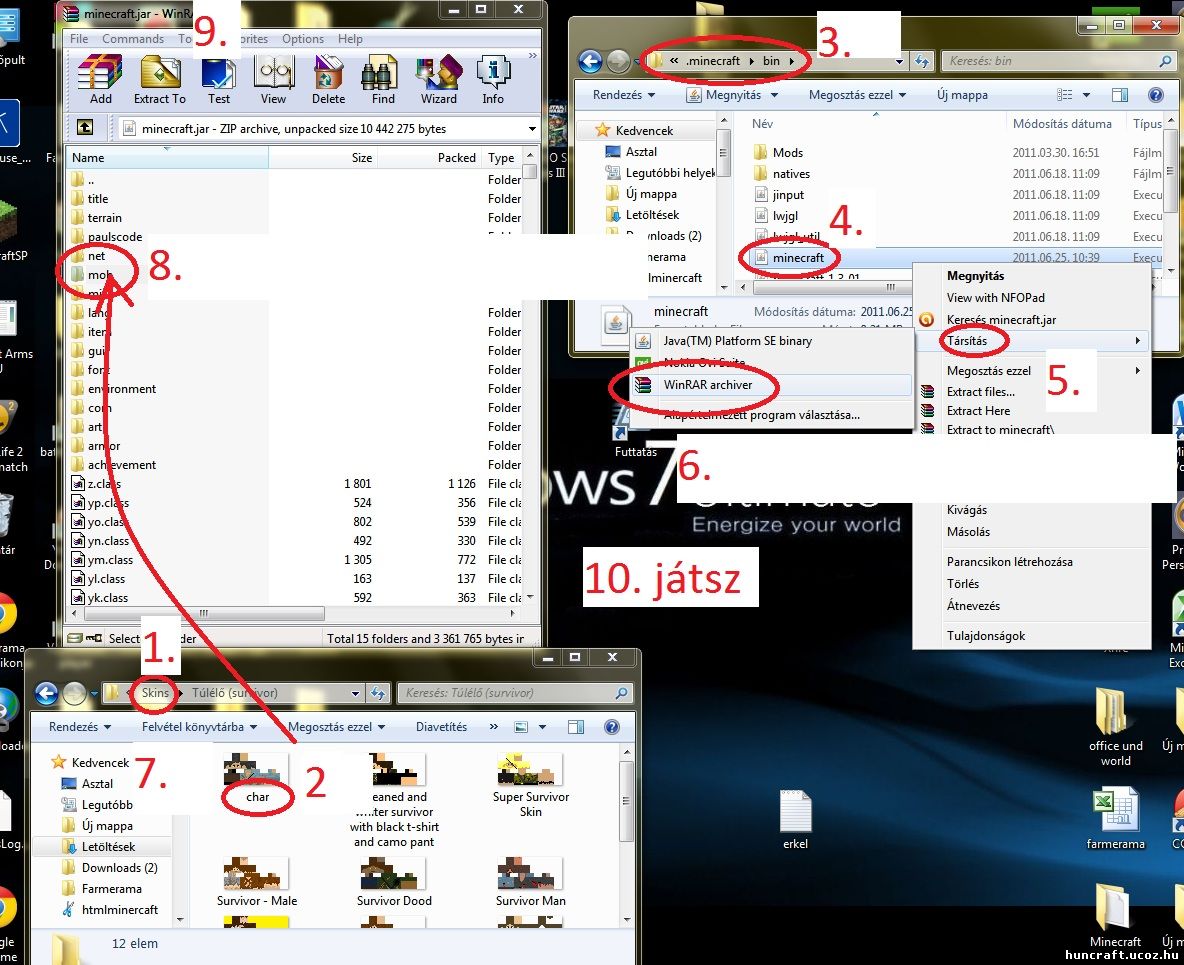Sort WinRAR list by Size column

pyautogui.click(x=322, y=158)
